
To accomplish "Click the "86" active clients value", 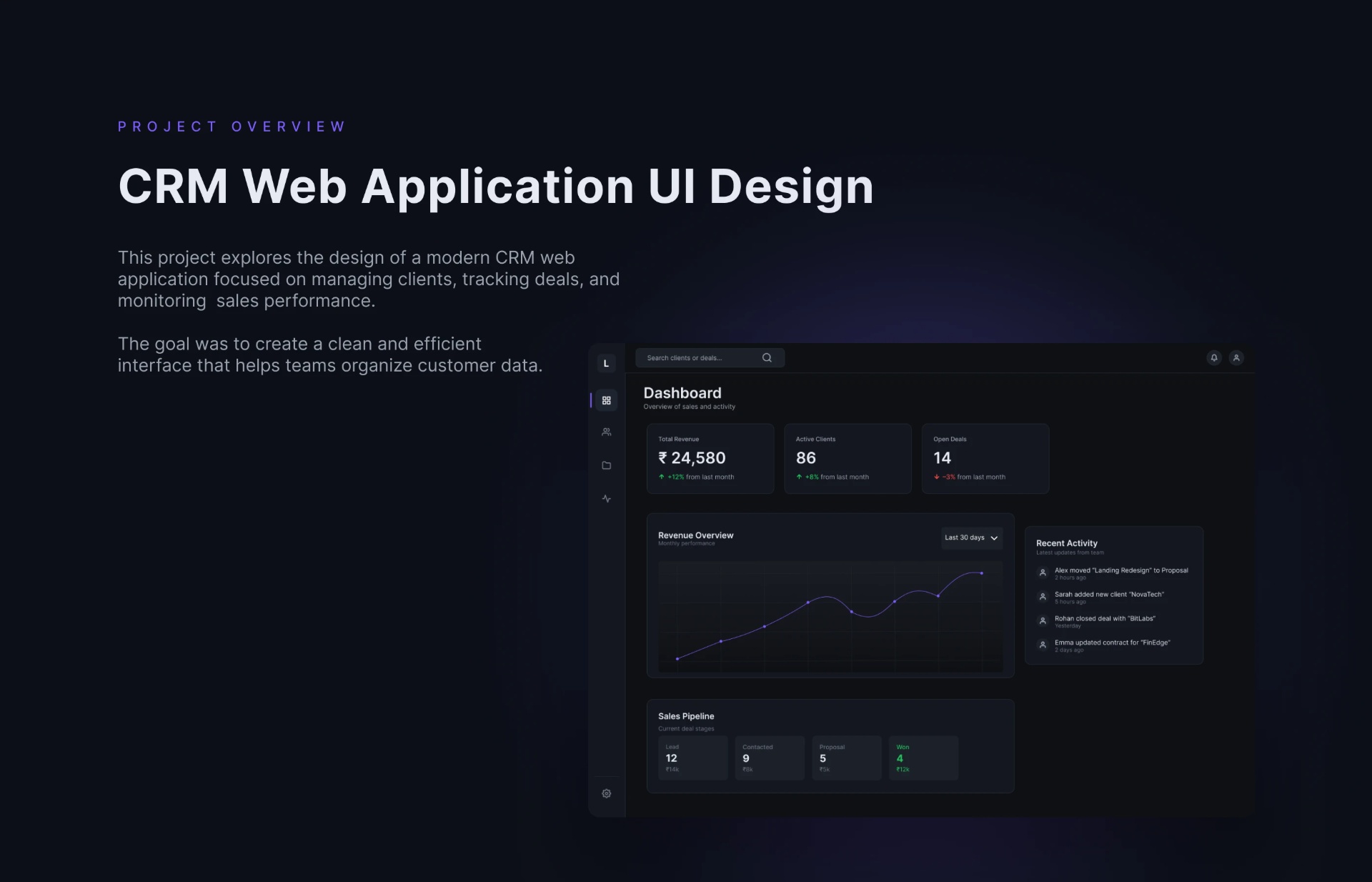I will point(806,458).
